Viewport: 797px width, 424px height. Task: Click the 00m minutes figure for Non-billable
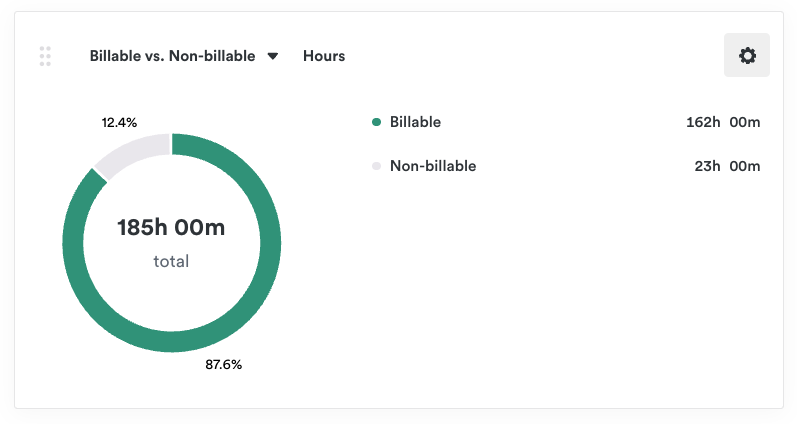click(x=745, y=166)
